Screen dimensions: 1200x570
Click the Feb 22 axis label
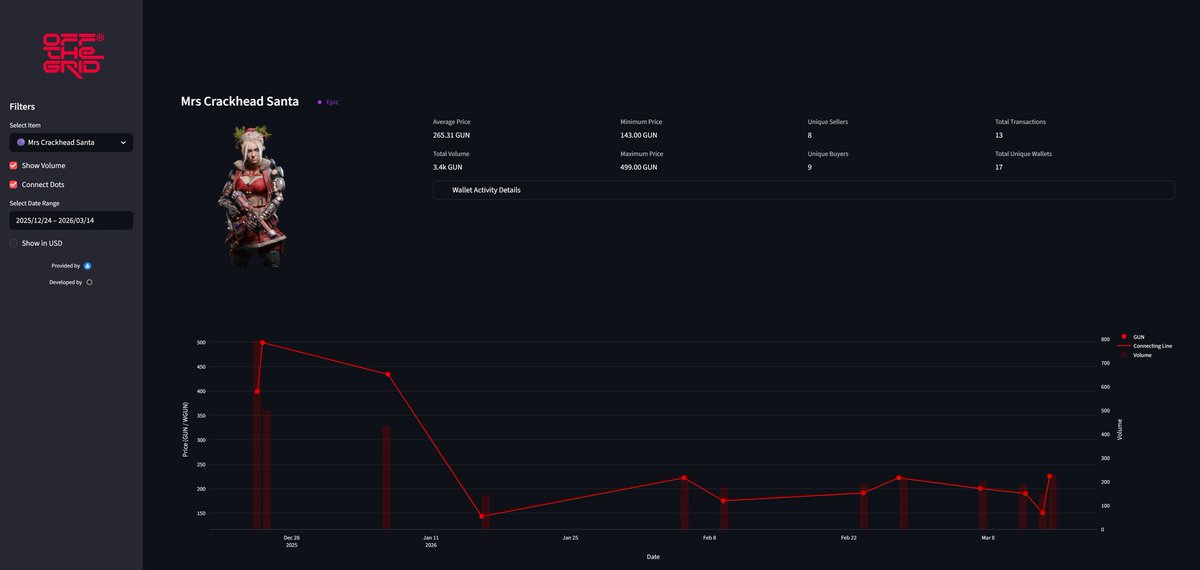(848, 537)
